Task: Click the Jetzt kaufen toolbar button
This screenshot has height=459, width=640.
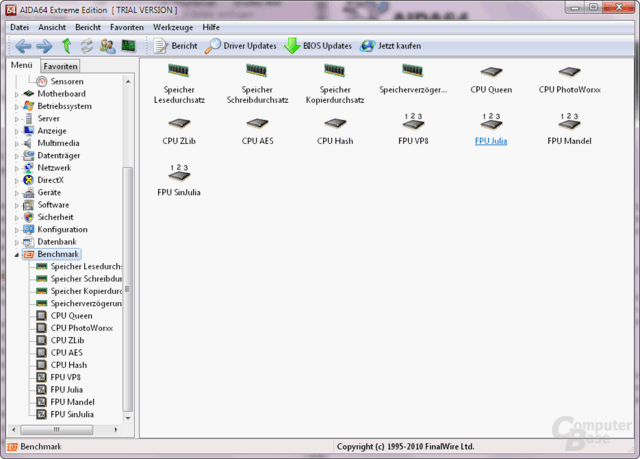Action: coord(390,46)
